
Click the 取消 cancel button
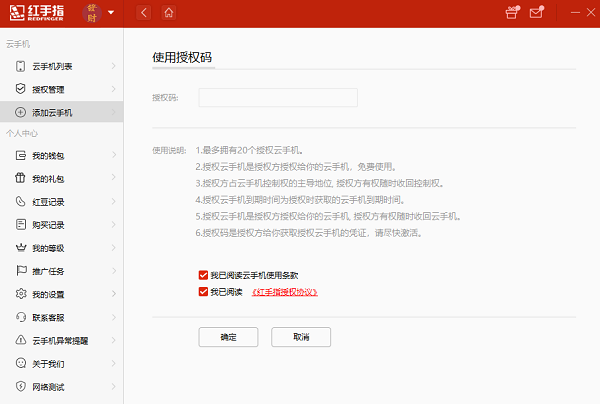coord(301,337)
